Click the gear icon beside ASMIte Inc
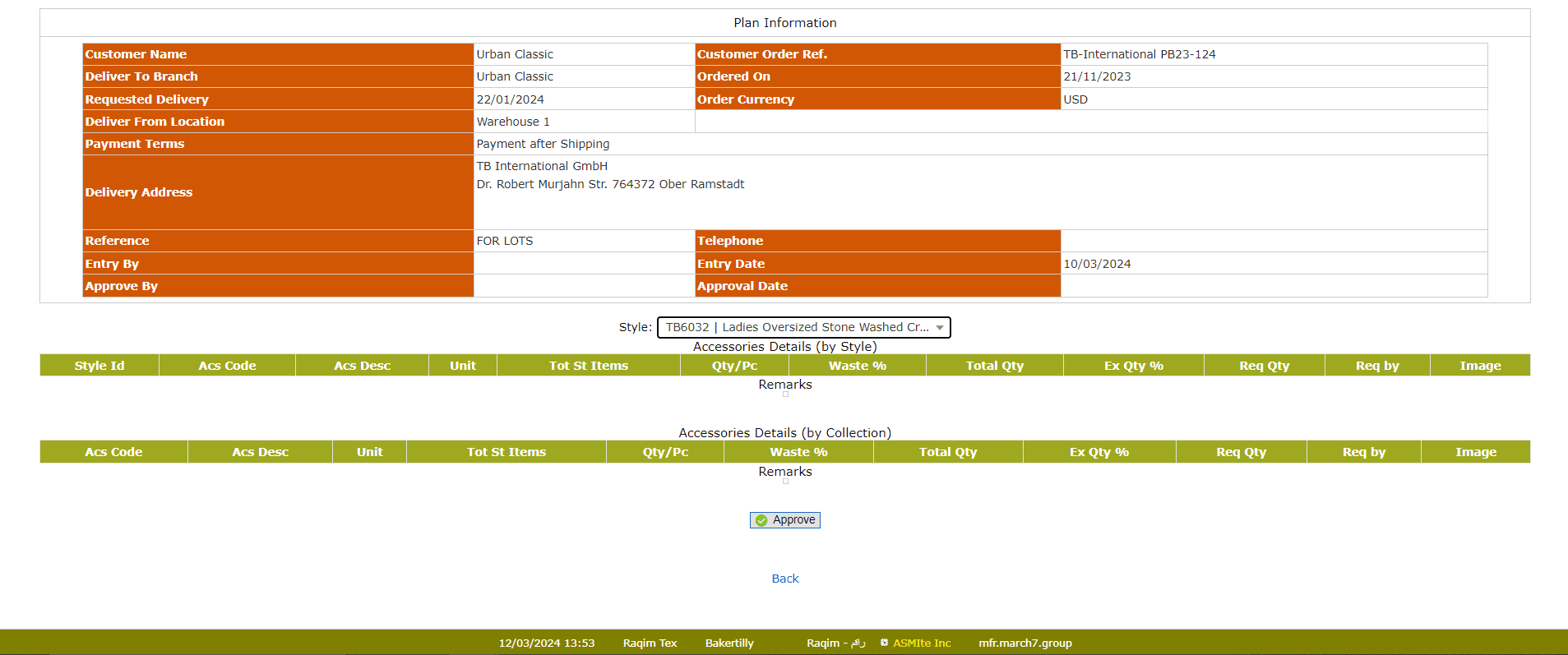Screen dimensions: 1568x655 click(x=884, y=643)
